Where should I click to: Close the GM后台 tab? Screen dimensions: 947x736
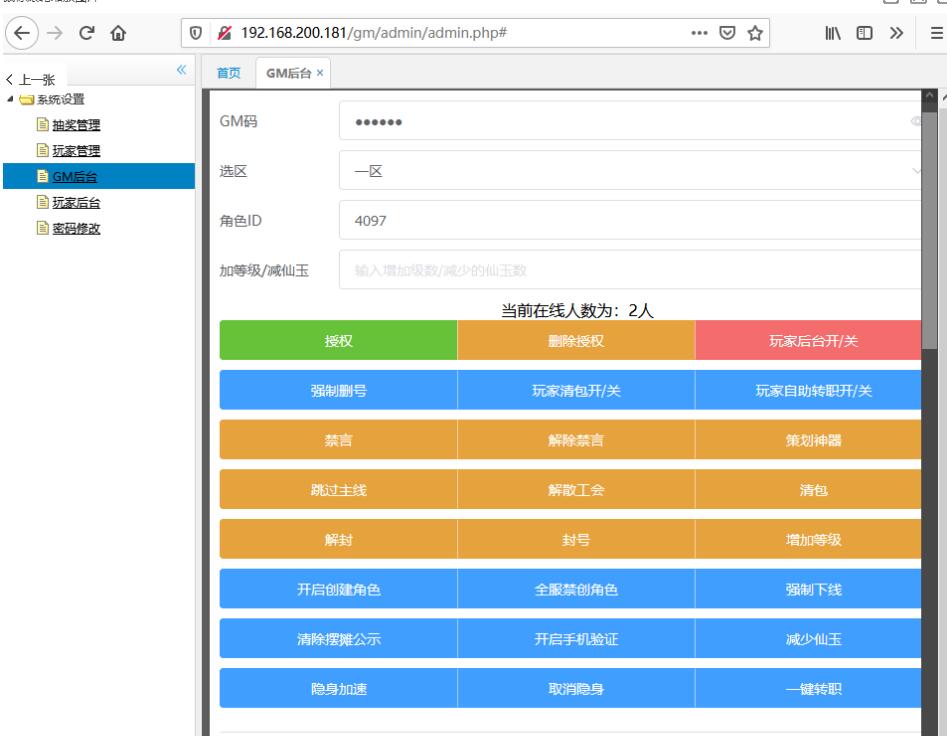320,73
